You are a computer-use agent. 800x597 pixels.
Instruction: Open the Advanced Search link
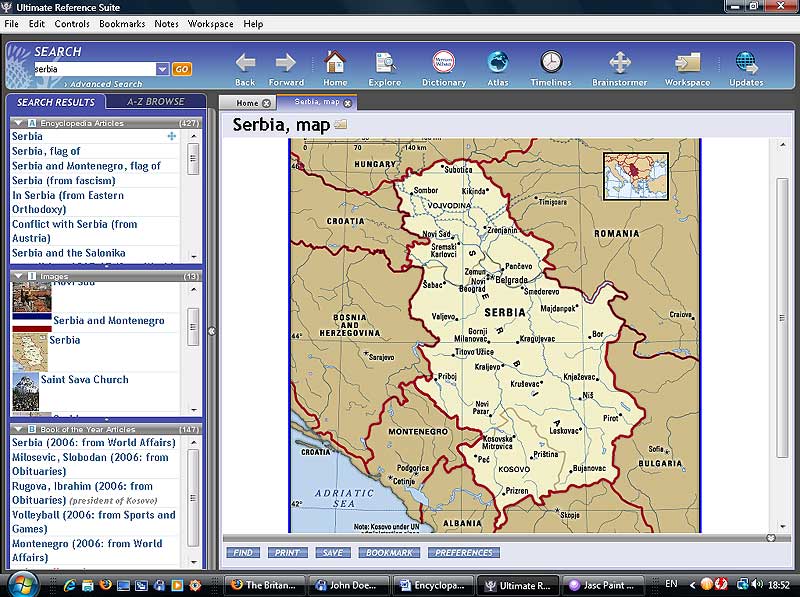pos(106,84)
